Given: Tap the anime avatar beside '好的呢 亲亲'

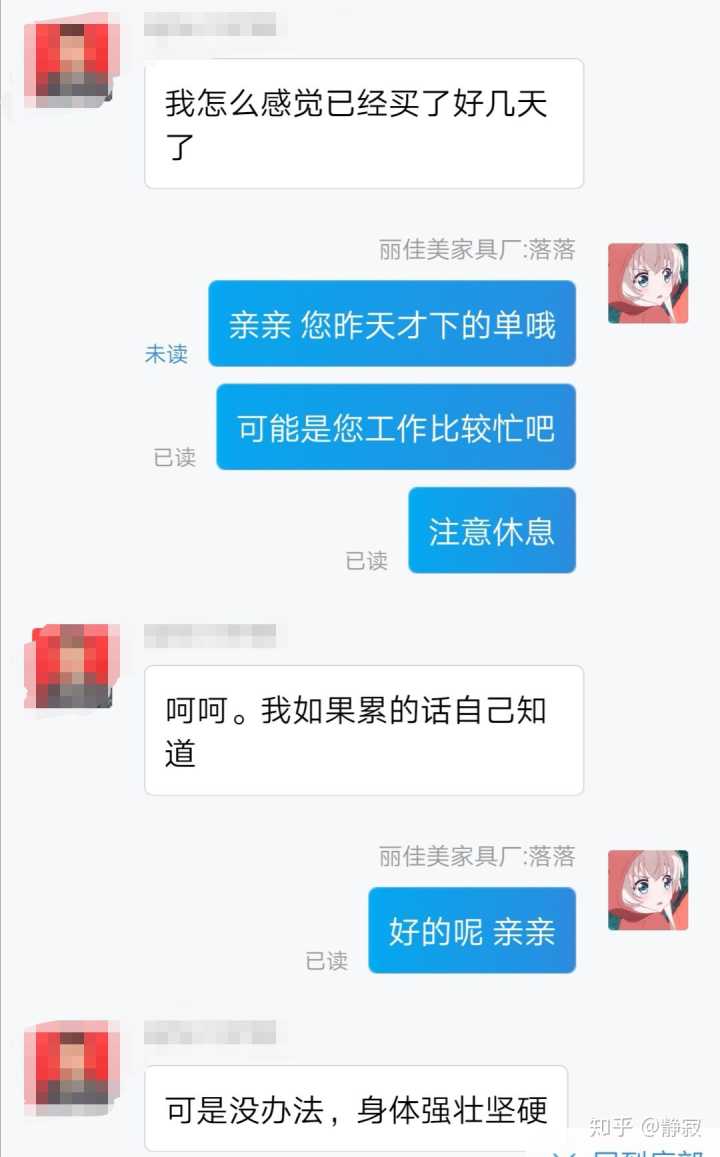Looking at the screenshot, I should click(x=648, y=890).
